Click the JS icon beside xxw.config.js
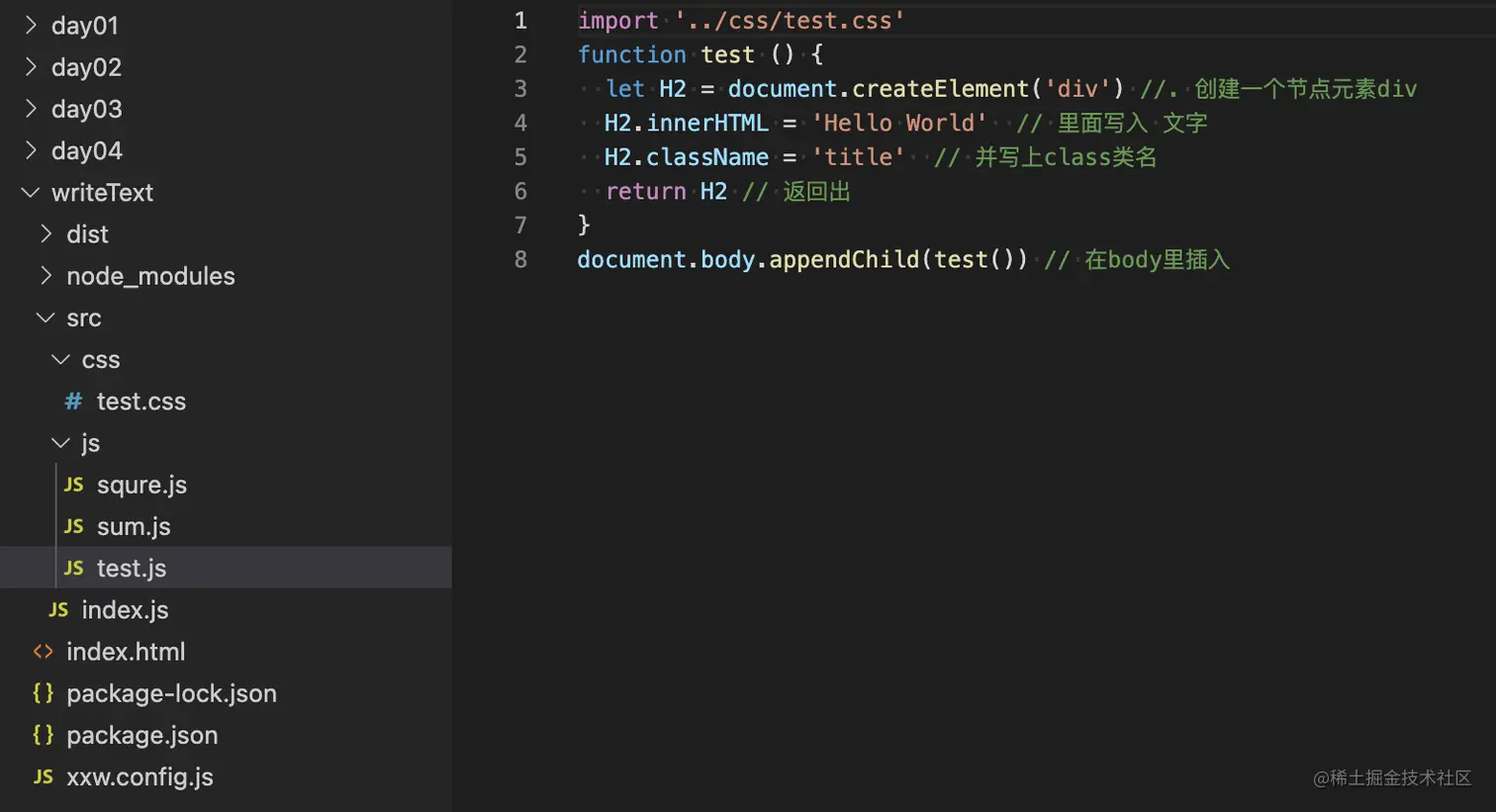The image size is (1496, 812). 43,776
